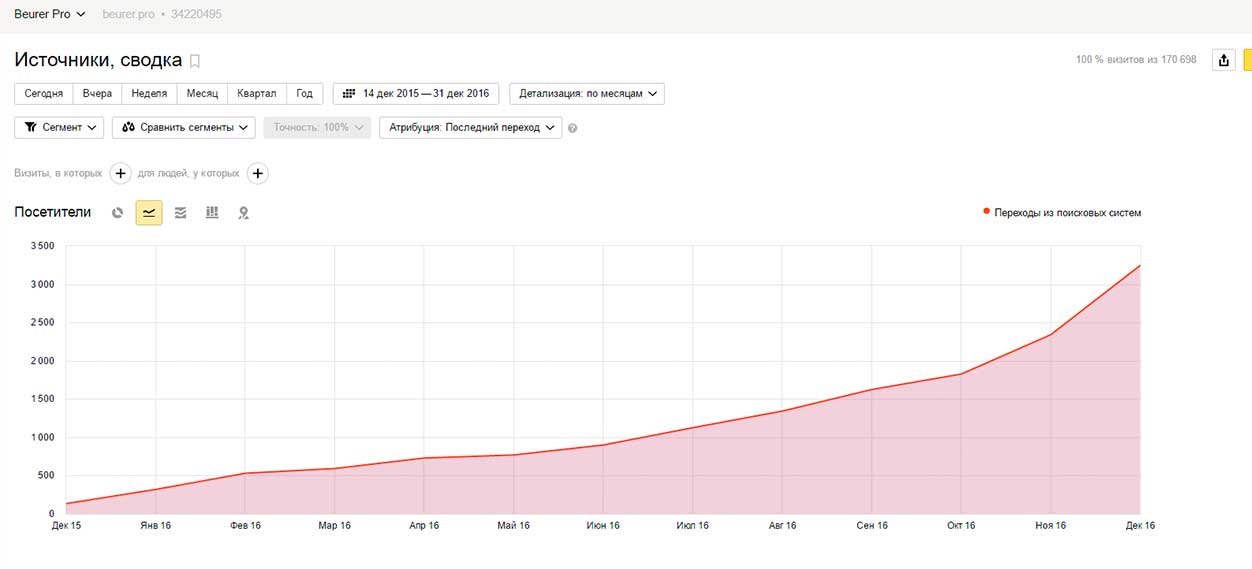The image size is (1252, 569).
Task: Switch to stacked area chart view
Action: click(x=180, y=213)
